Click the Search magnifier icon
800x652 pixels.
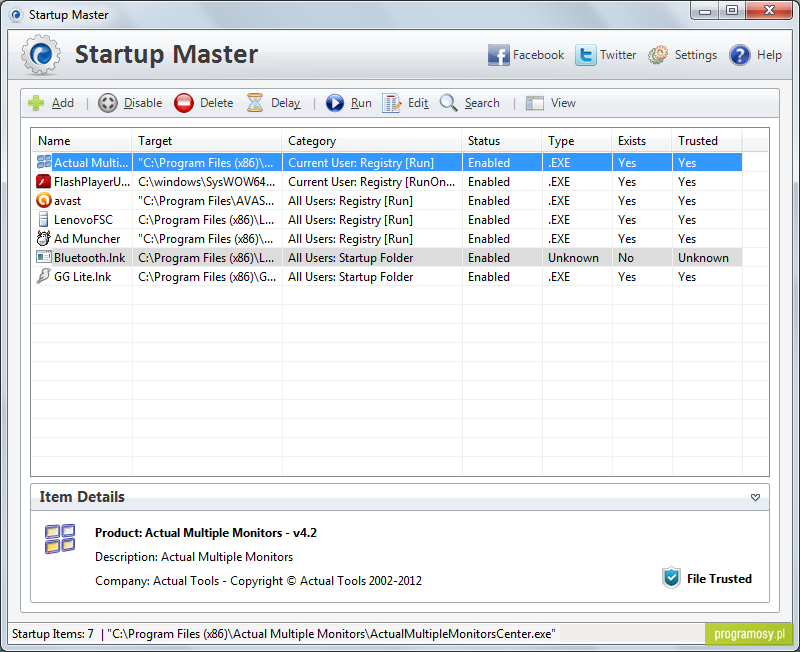click(448, 103)
